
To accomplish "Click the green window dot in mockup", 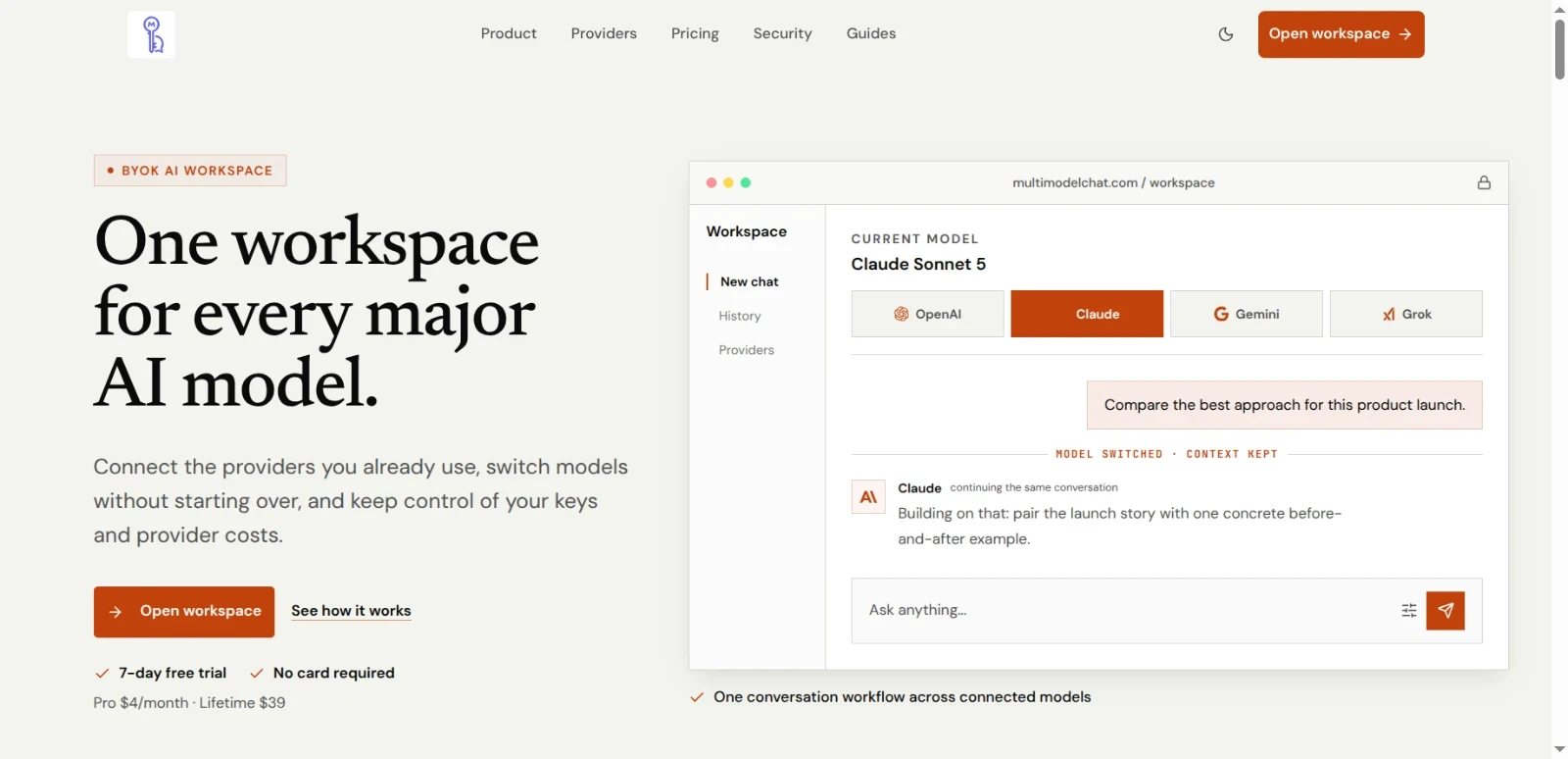I will point(746,182).
